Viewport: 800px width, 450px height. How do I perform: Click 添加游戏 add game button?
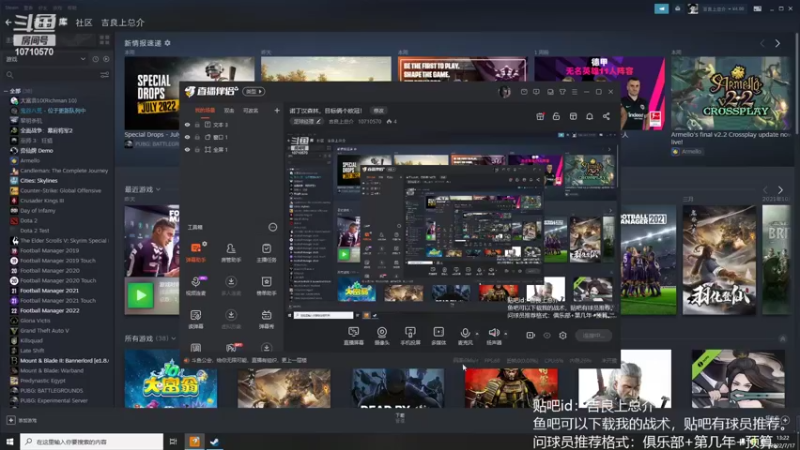tap(22, 420)
